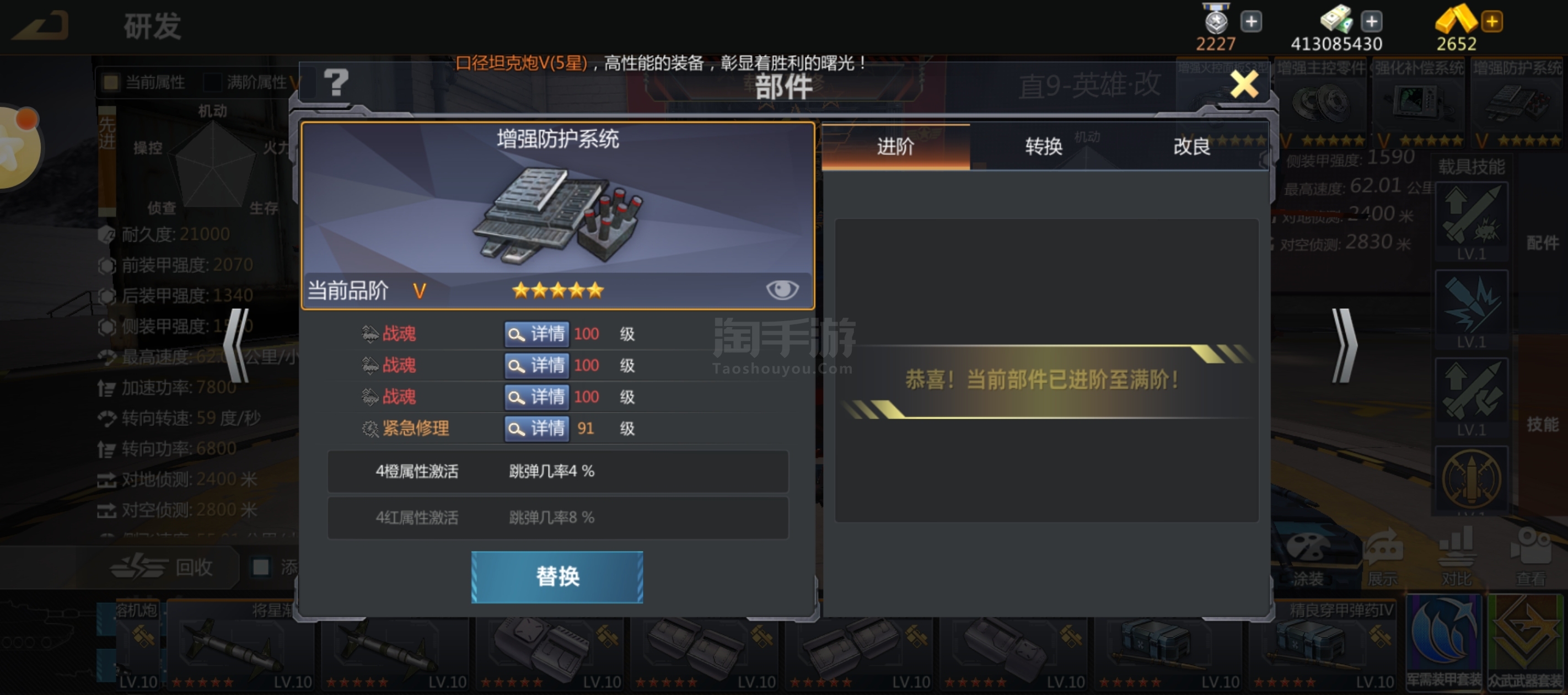The height and width of the screenshot is (695, 1568).
Task: Check the 满阶属性 checkbox
Action: 212,82
